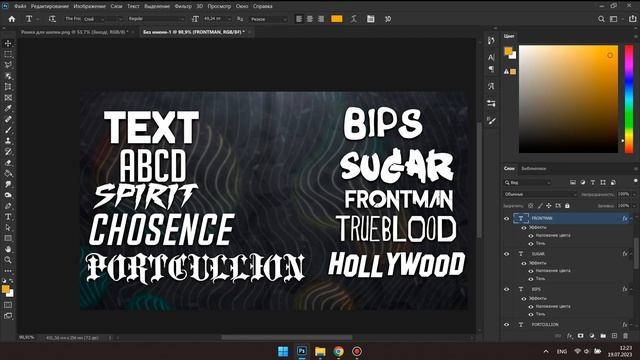Toggle FRONTMAN layer effects visibility

click(524, 228)
